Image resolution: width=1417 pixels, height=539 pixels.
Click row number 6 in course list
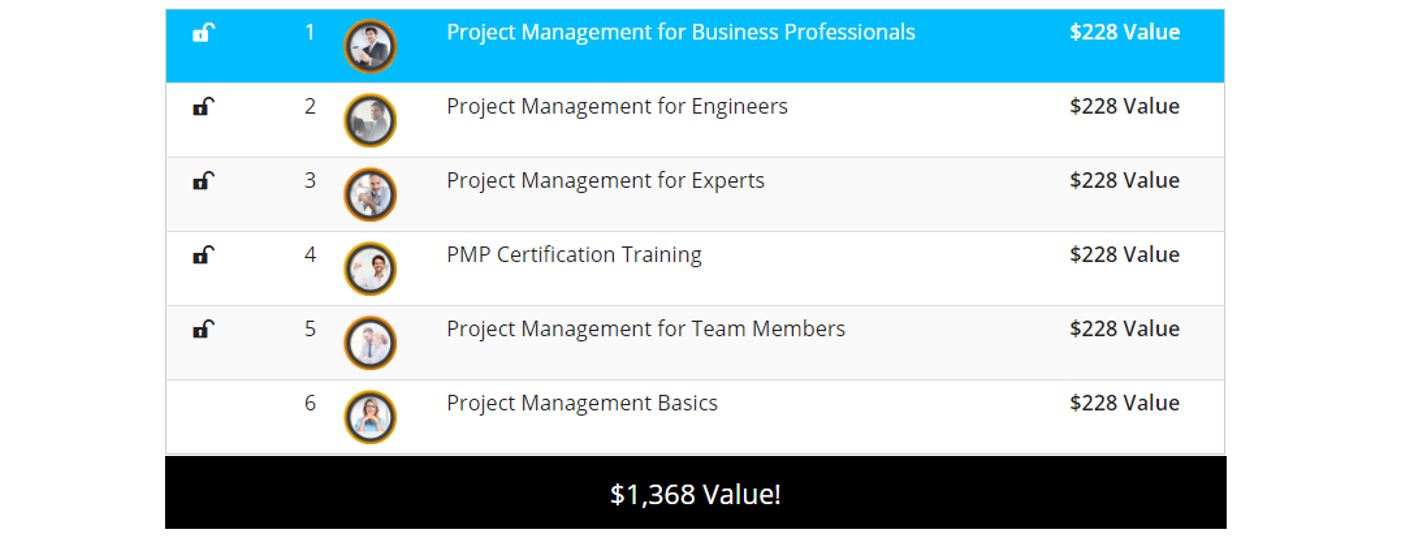point(310,403)
